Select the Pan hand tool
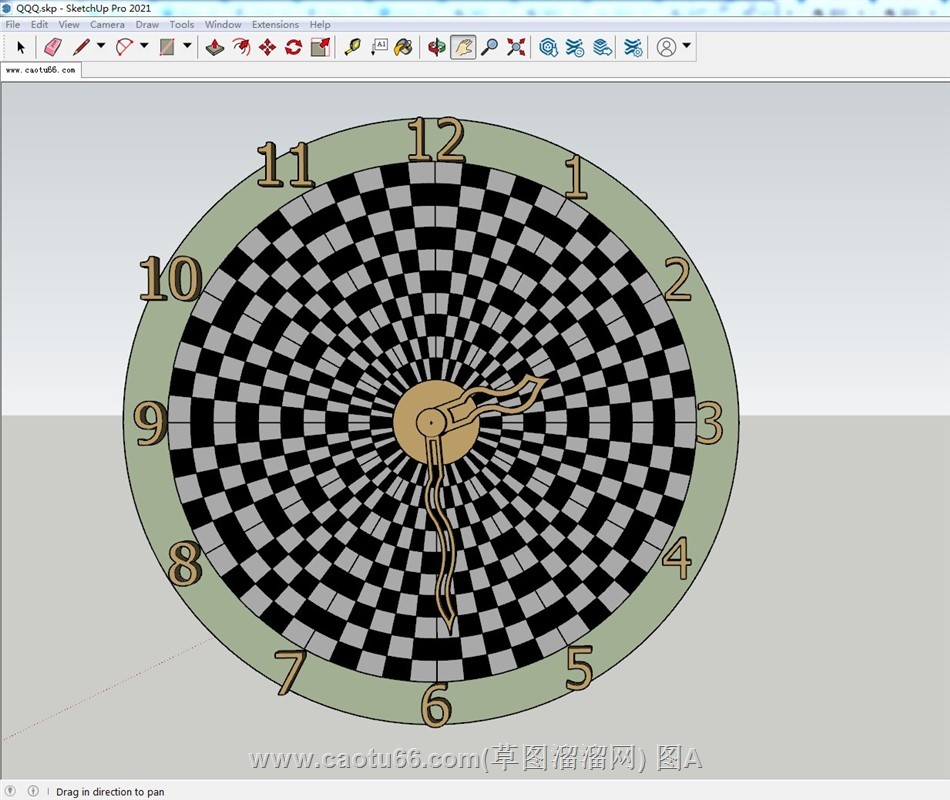 [463, 47]
